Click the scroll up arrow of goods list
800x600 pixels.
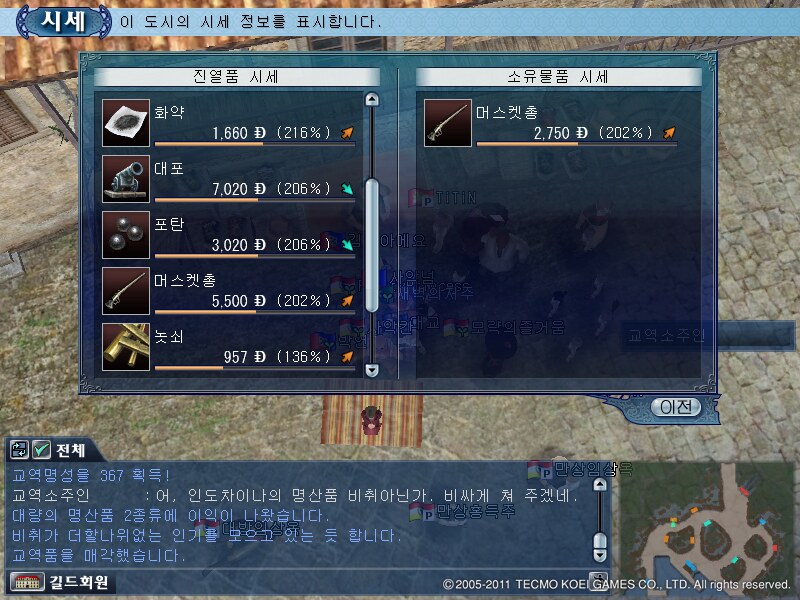click(372, 99)
